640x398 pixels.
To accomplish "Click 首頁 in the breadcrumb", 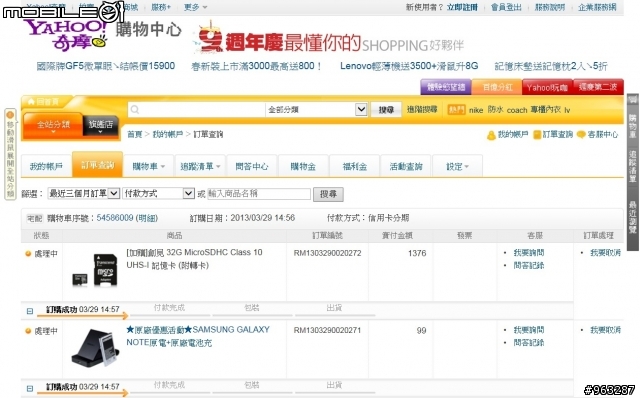I will point(135,134).
